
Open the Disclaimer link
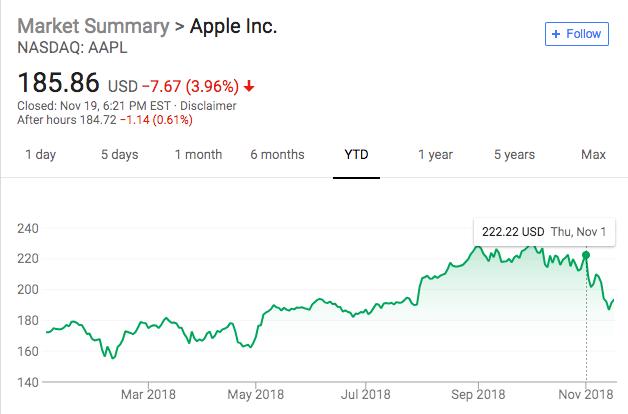pos(208,106)
